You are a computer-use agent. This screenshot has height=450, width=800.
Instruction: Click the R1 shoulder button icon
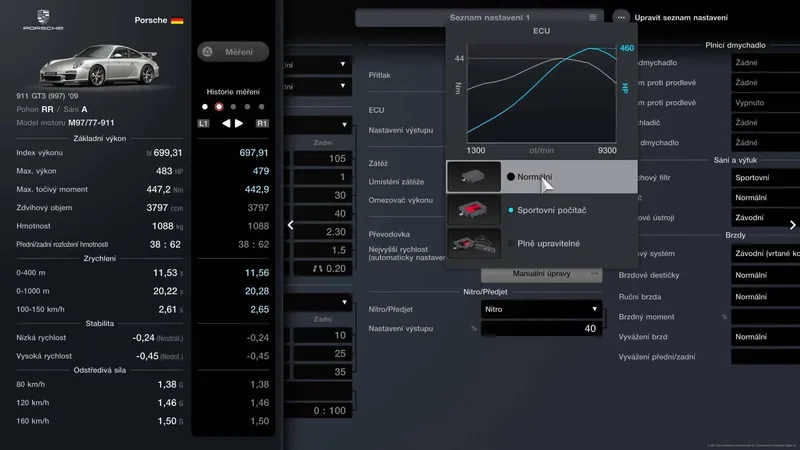pos(262,123)
